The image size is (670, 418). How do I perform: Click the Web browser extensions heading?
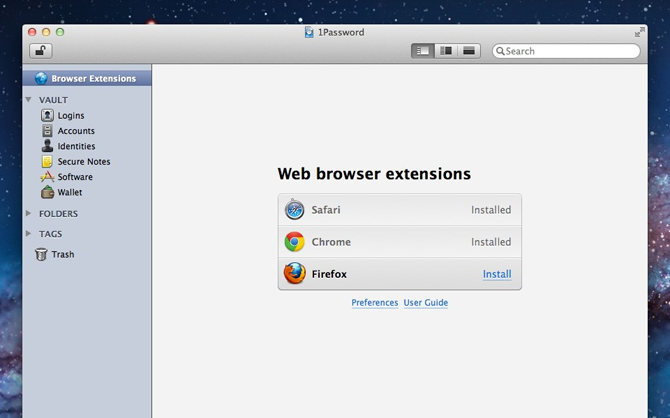coord(374,174)
